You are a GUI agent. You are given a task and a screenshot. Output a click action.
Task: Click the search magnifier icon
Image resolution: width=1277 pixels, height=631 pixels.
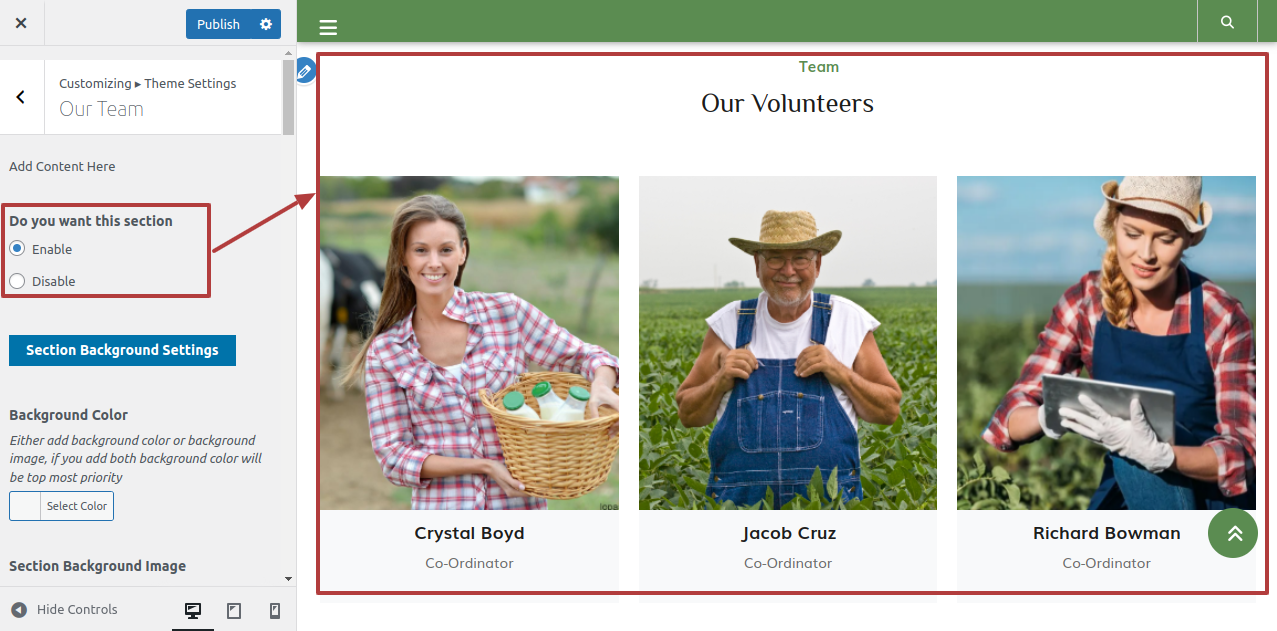[1227, 22]
